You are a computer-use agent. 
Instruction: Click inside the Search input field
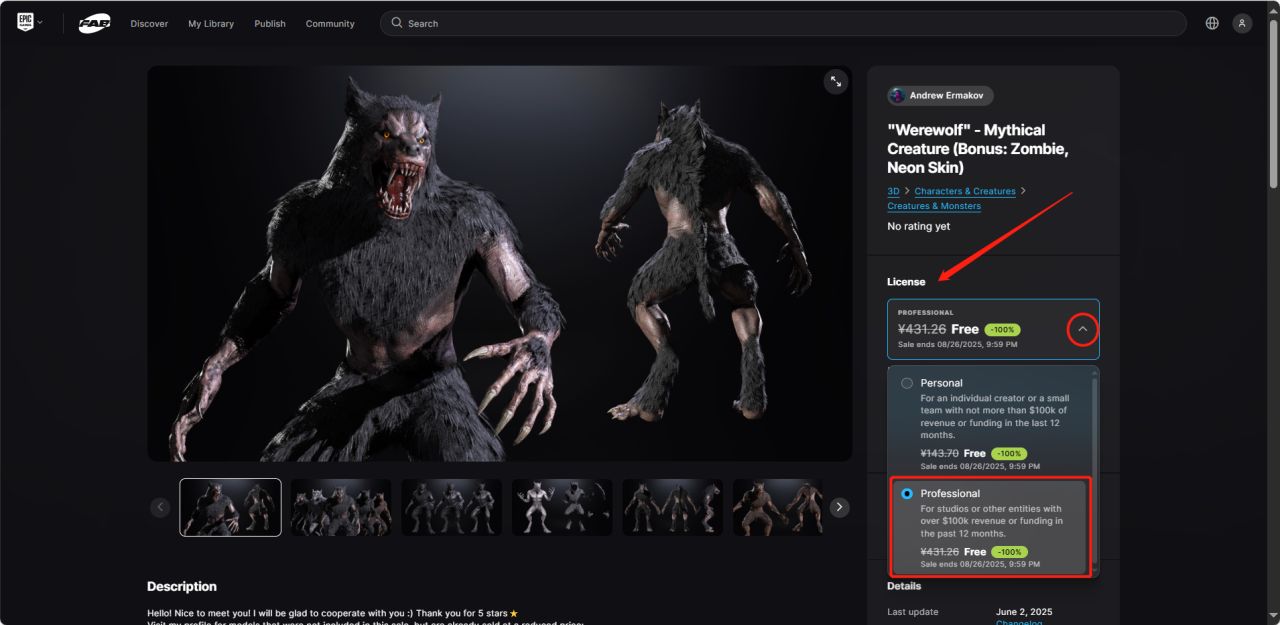pos(783,23)
